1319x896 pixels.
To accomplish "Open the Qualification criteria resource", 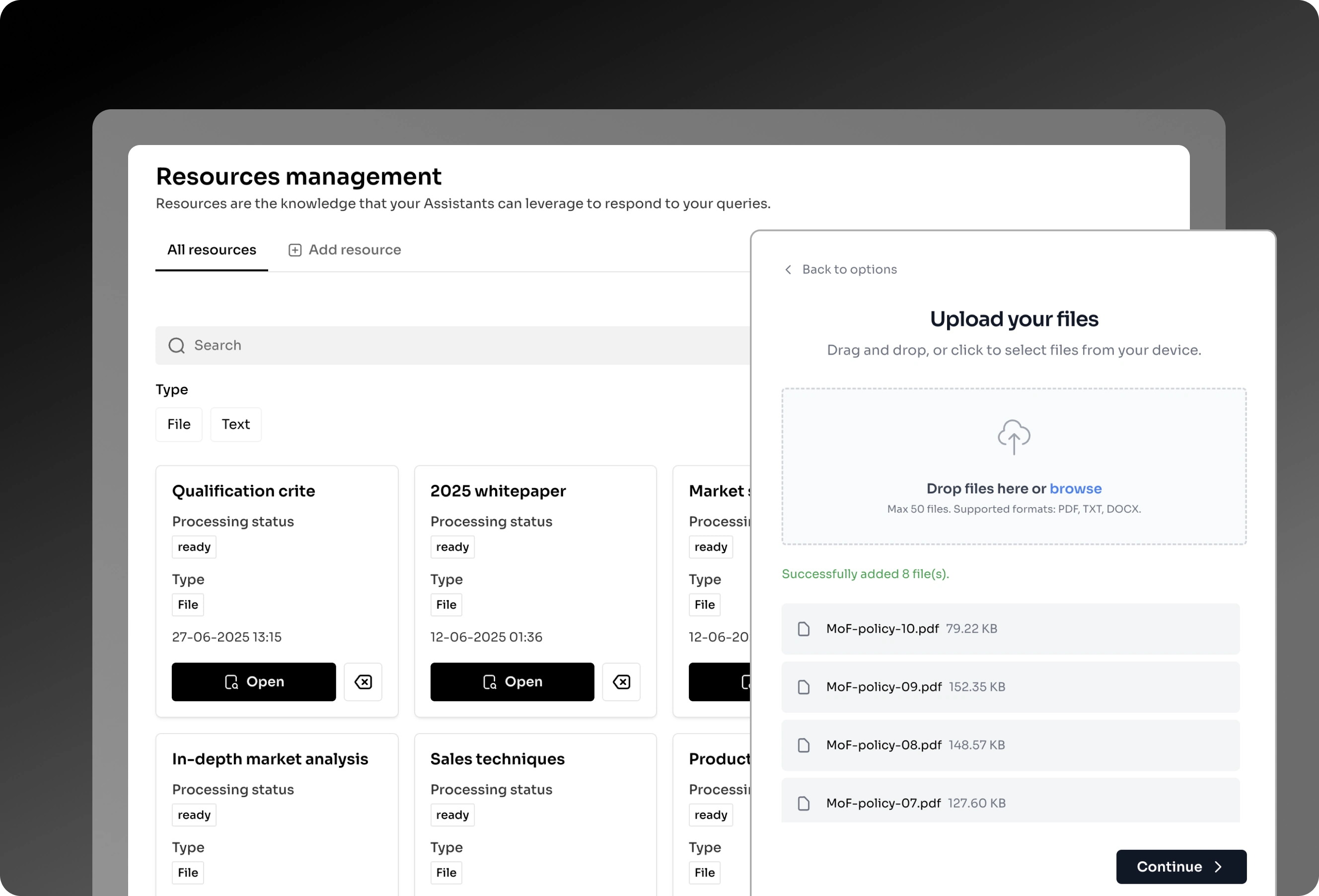I will click(x=254, y=681).
